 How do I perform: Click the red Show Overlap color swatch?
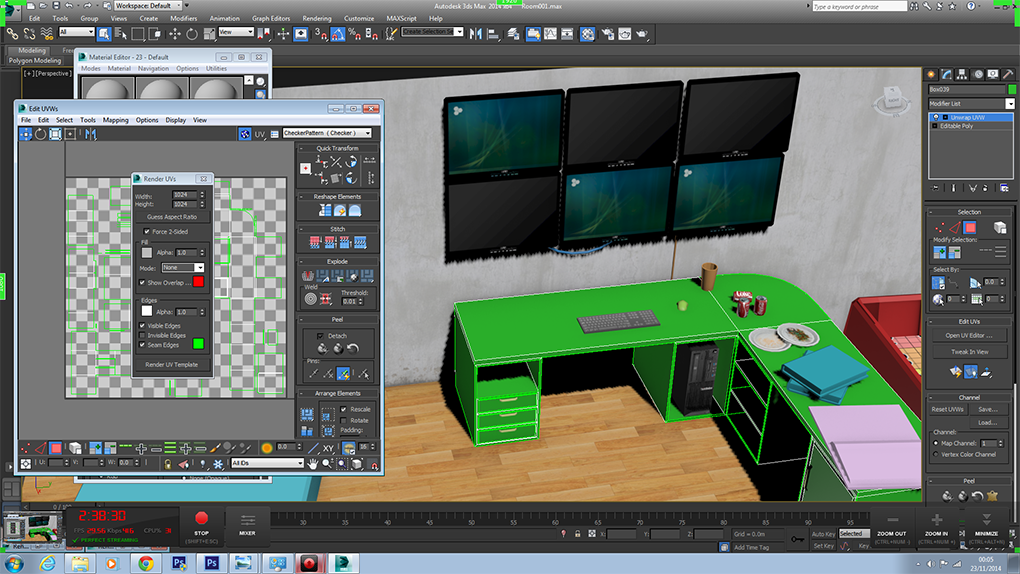pos(198,283)
